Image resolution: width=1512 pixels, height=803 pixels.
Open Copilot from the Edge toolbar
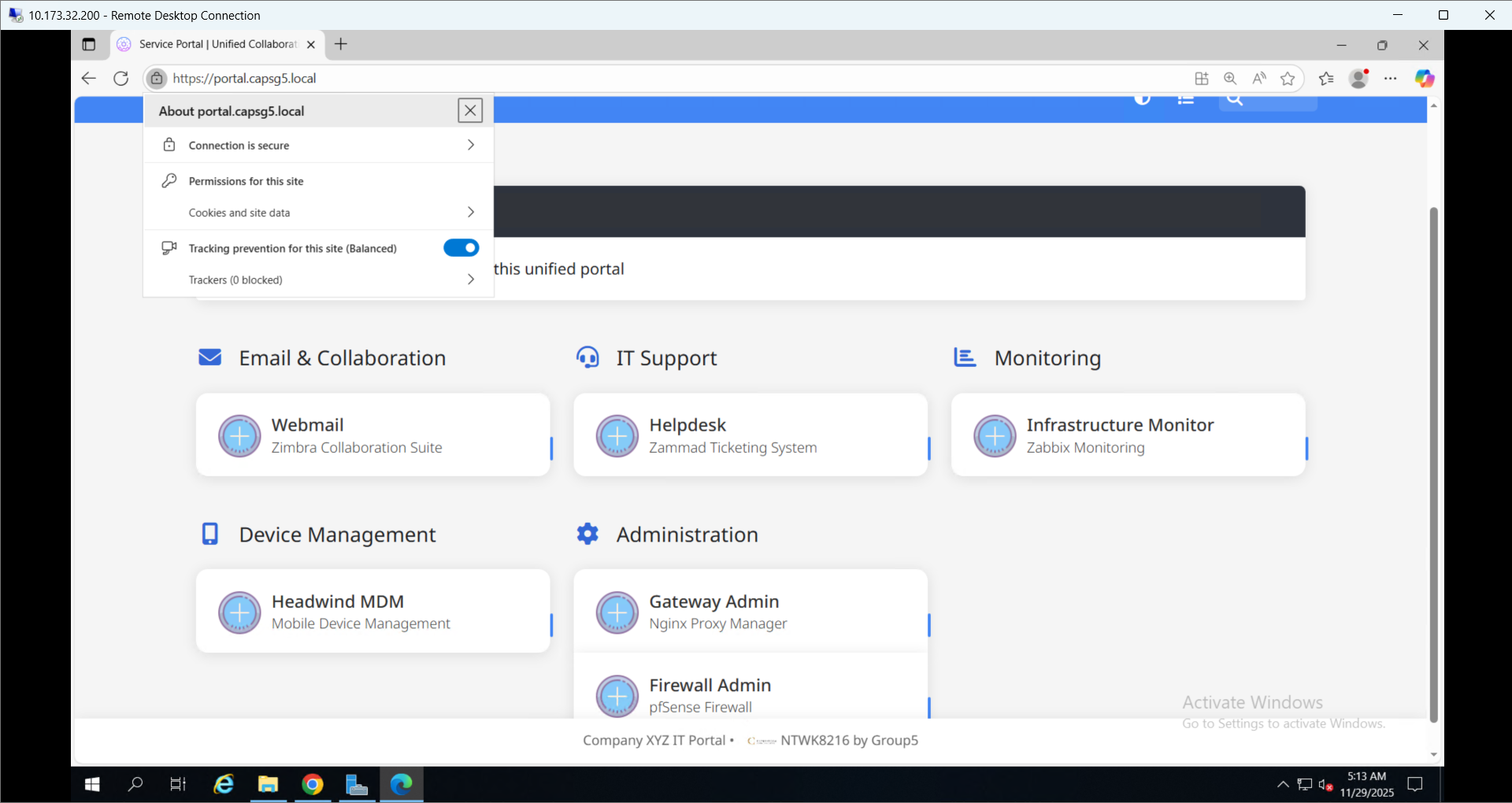point(1425,79)
